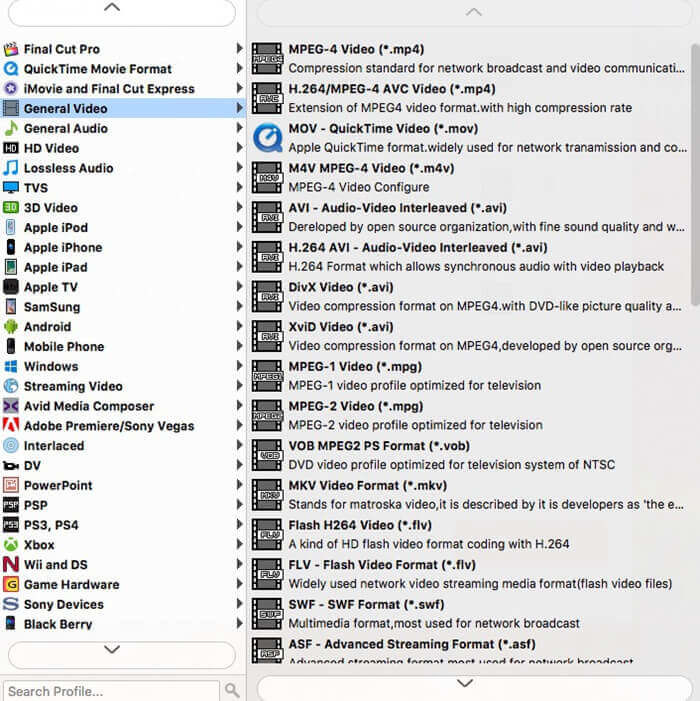Expand the PS3, PS4 submenu arrow

pos(239,524)
